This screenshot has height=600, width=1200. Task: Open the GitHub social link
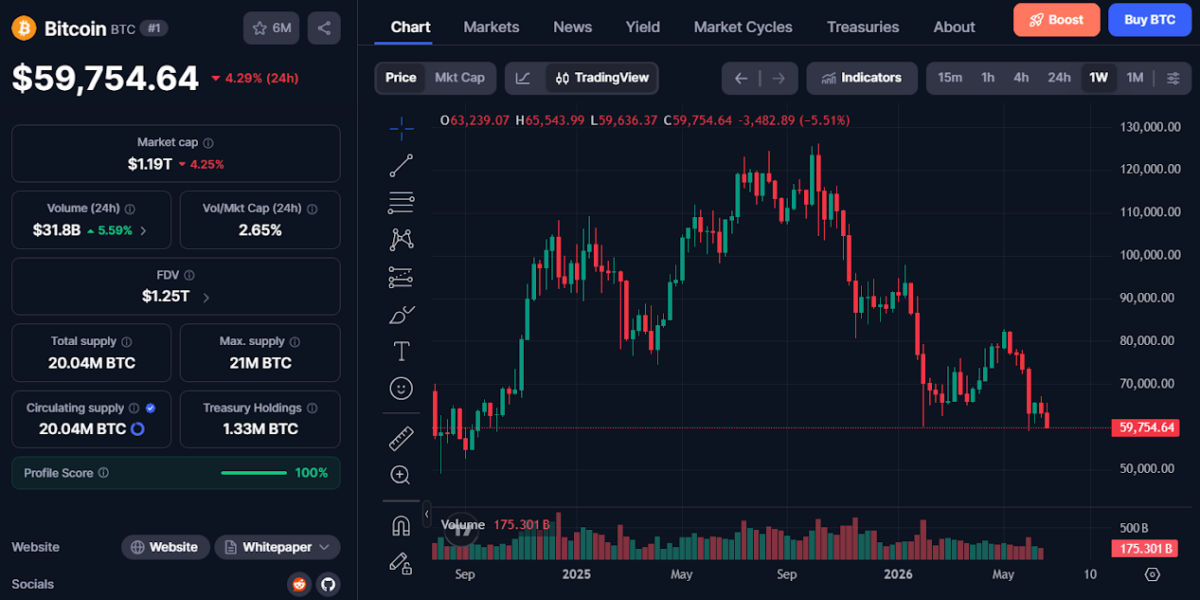pyautogui.click(x=328, y=584)
